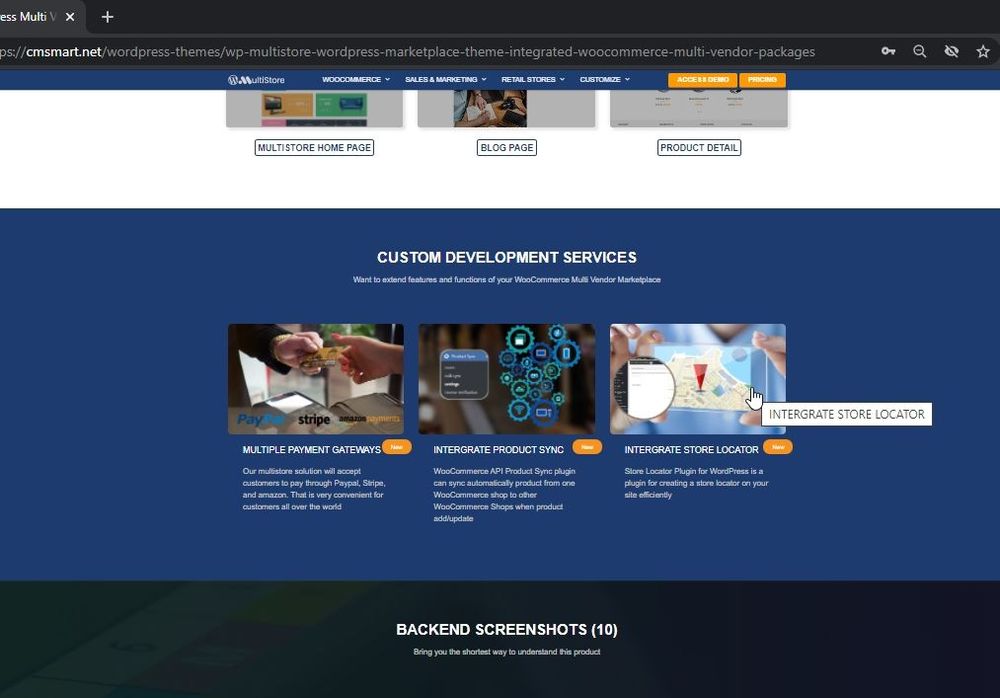Click the Product Detail label link

click(699, 148)
